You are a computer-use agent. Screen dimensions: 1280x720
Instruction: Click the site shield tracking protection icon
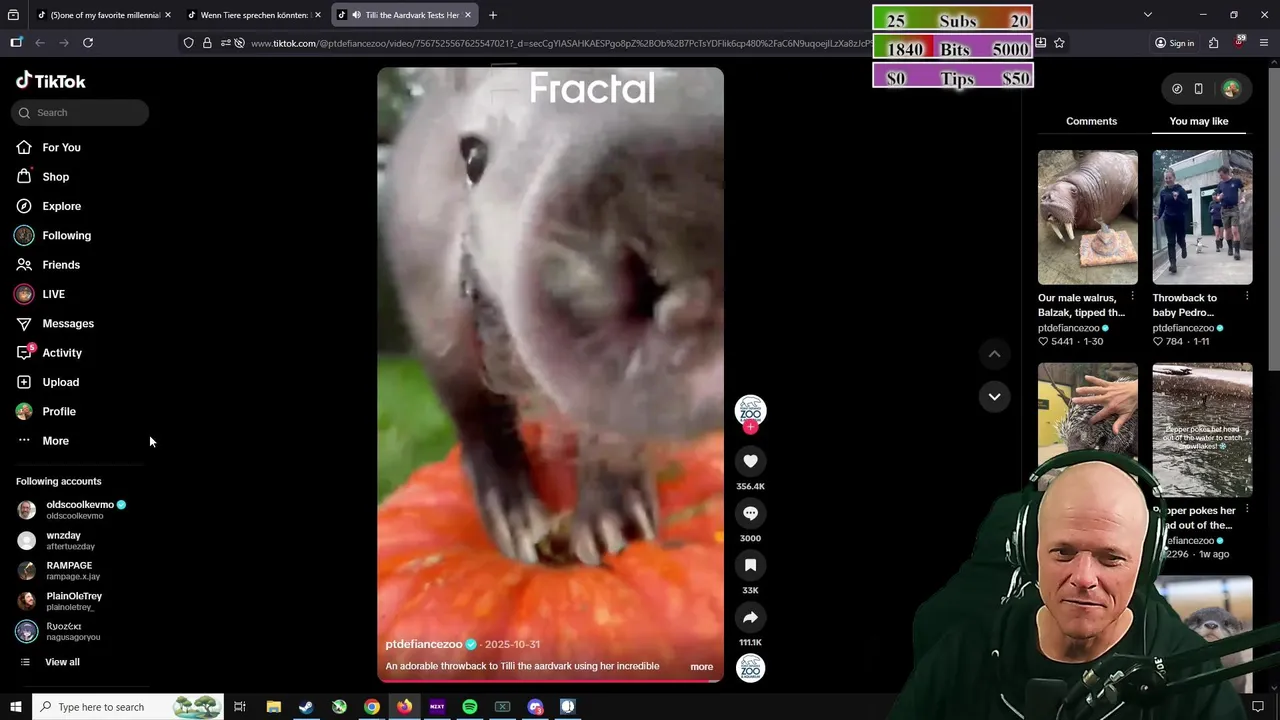(188, 43)
